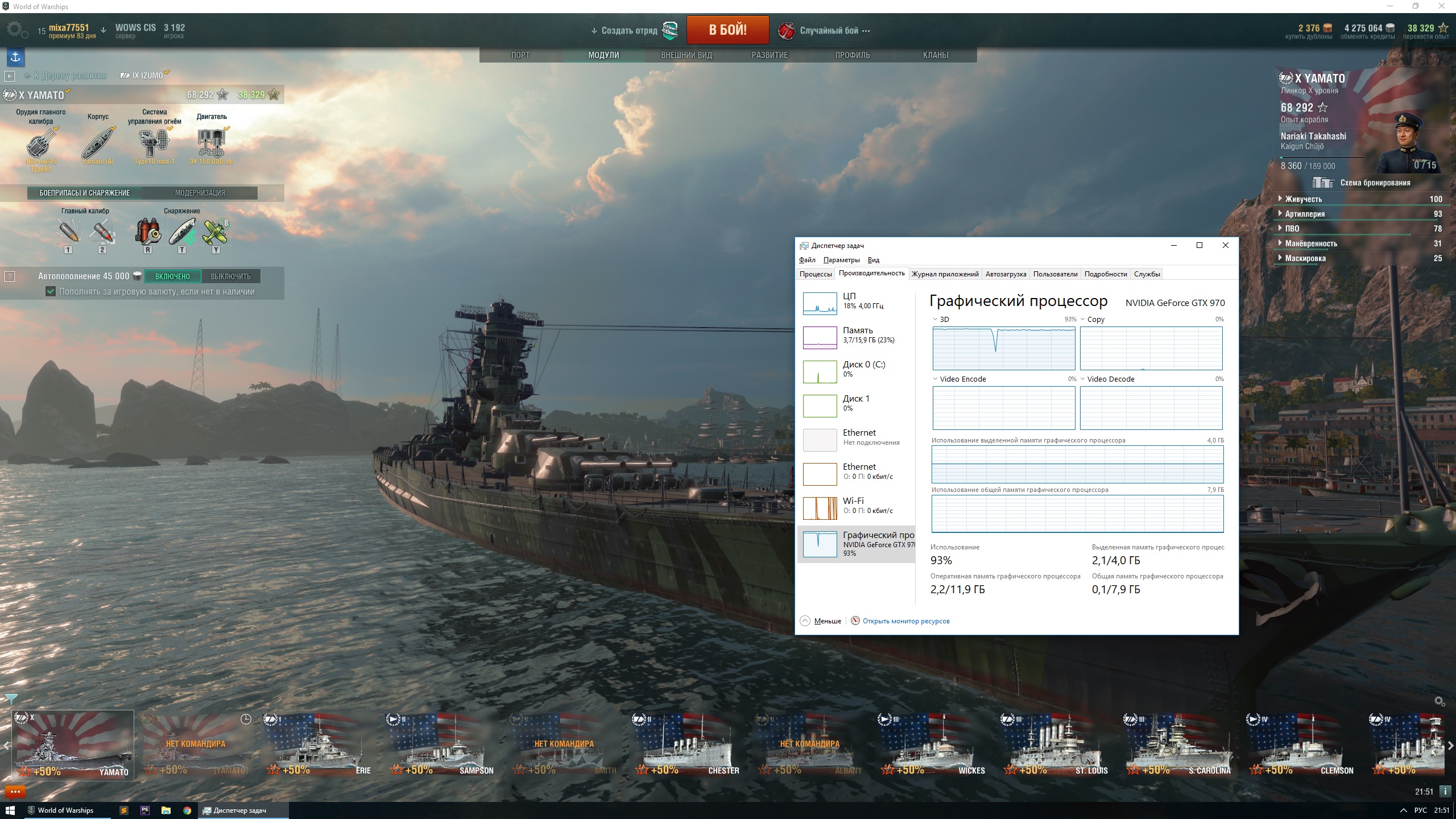
Task: Uncheck replenish using game currency checkbox
Action: [51, 291]
